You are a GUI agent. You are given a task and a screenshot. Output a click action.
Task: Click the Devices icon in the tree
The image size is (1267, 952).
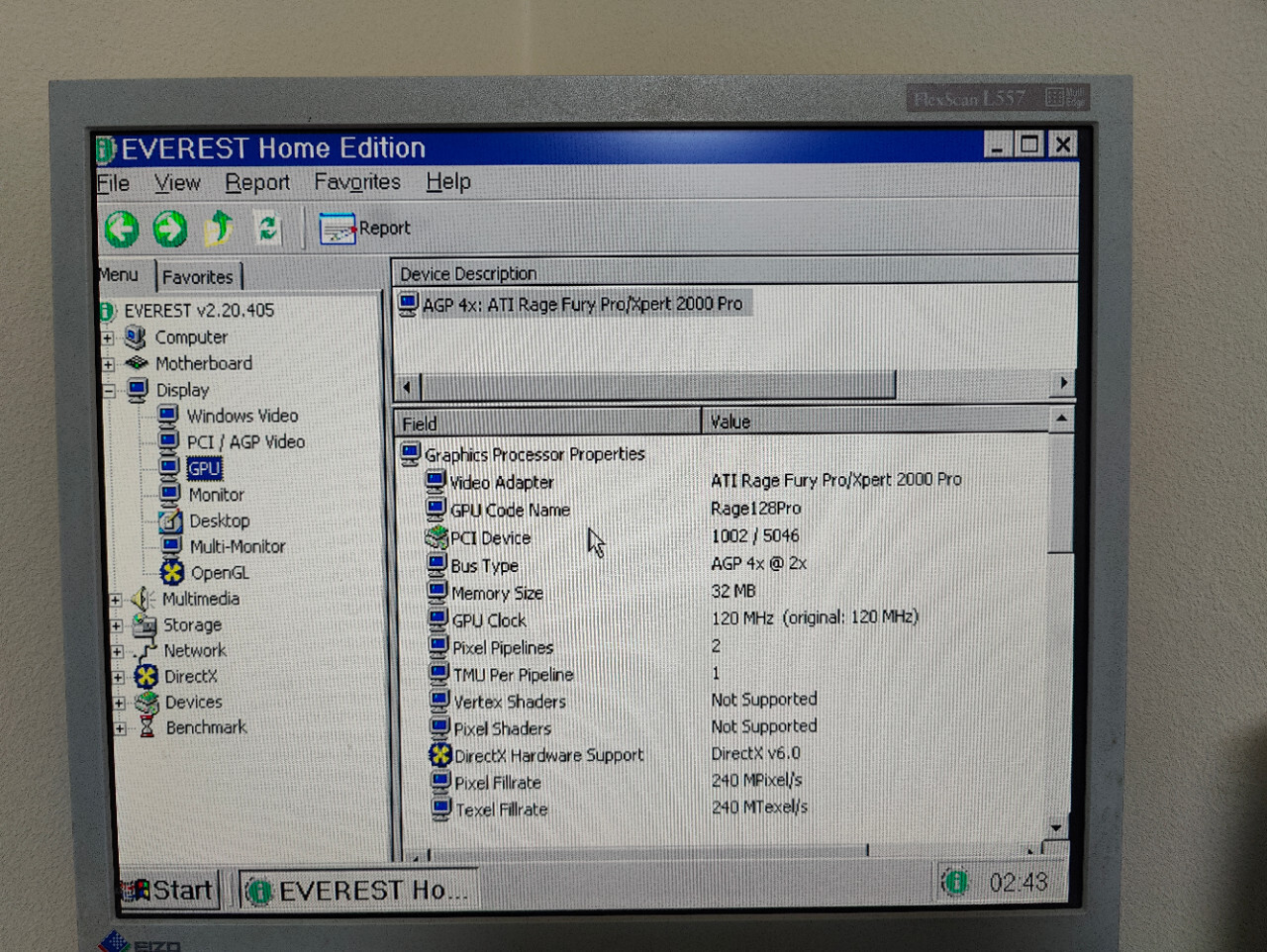147,702
